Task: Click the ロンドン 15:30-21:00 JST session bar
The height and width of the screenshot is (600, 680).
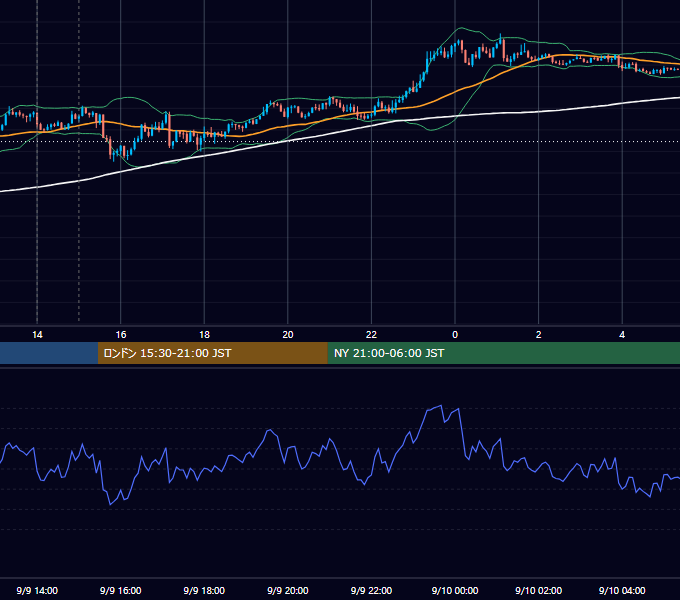Action: pos(212,353)
